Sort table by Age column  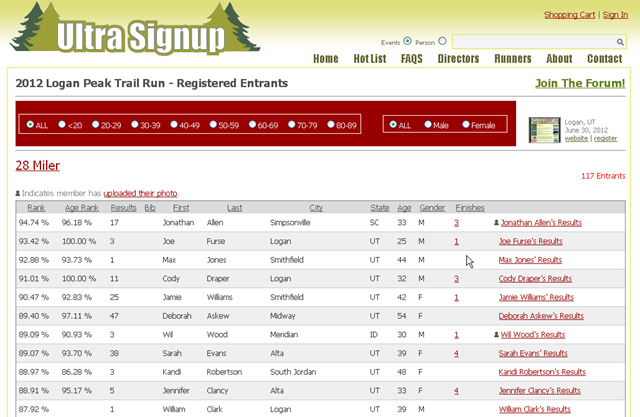point(404,208)
